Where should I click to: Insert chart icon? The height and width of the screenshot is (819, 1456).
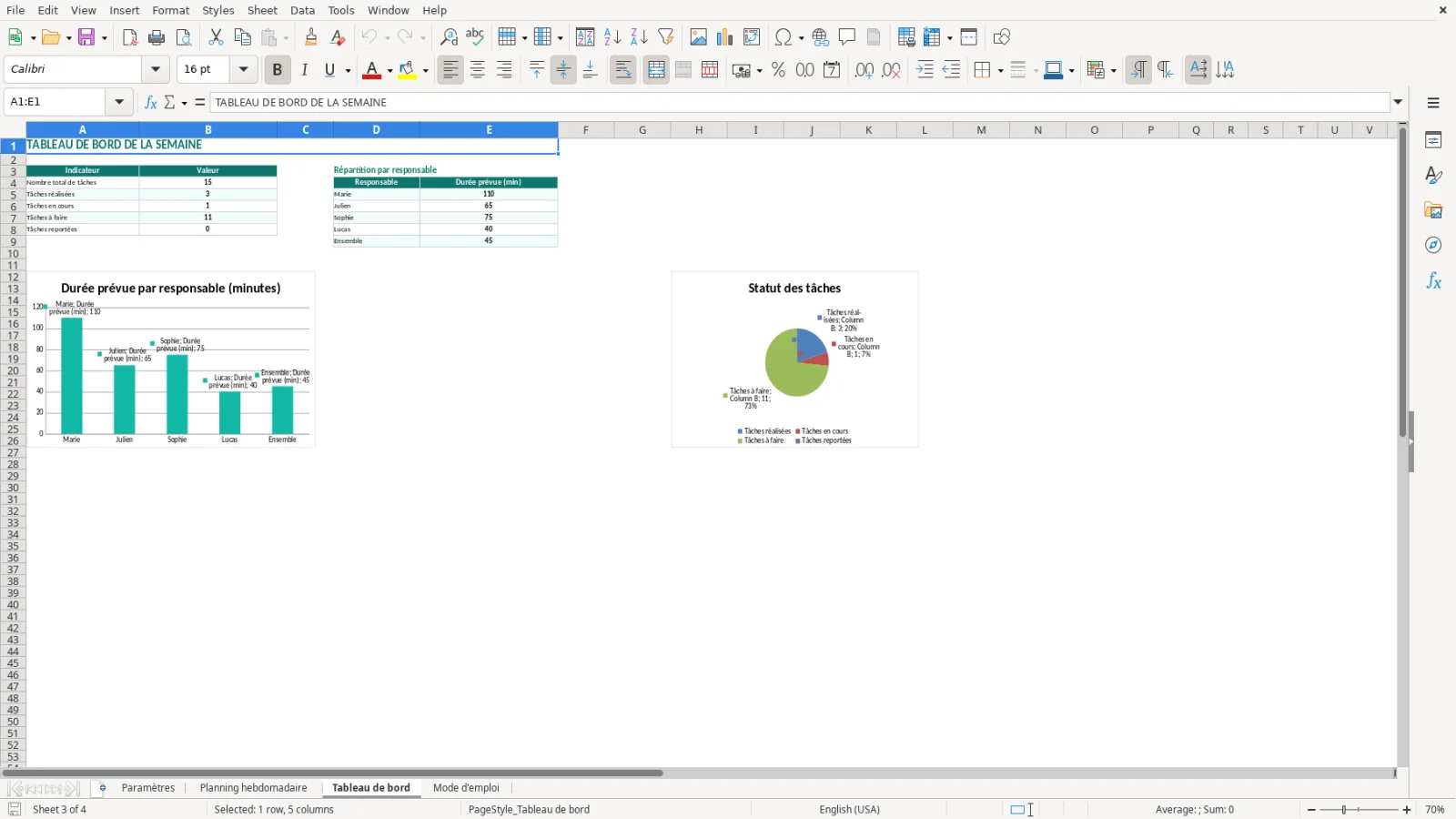coord(724,37)
